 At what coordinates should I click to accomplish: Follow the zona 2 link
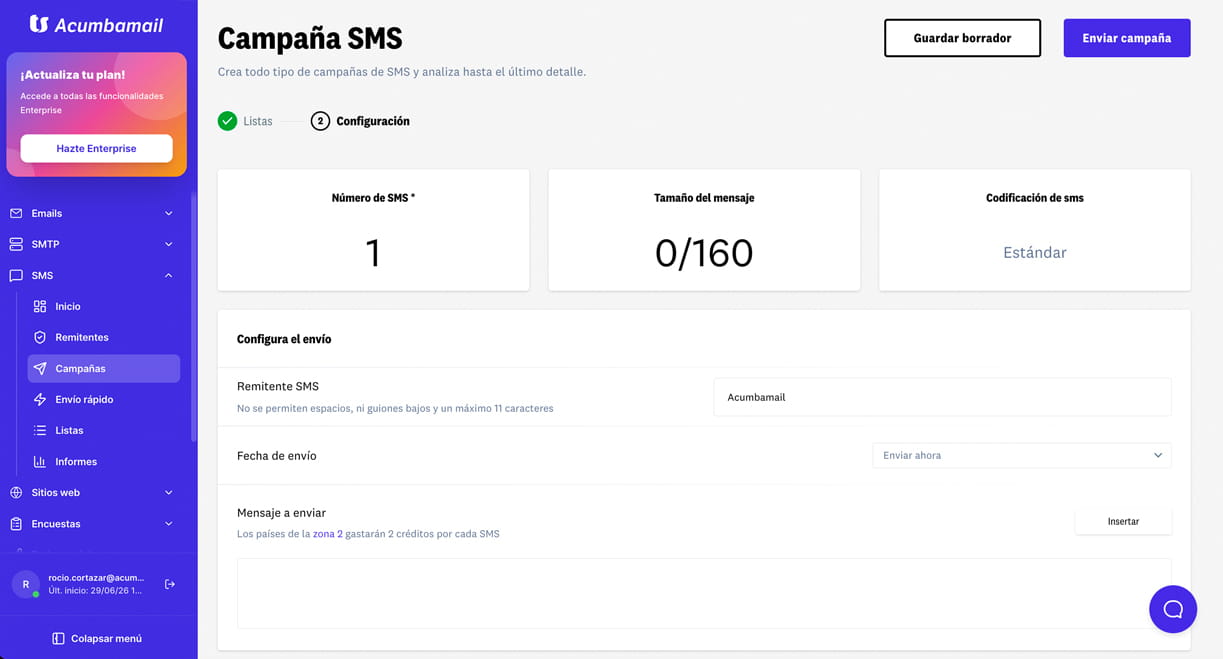pyautogui.click(x=328, y=534)
